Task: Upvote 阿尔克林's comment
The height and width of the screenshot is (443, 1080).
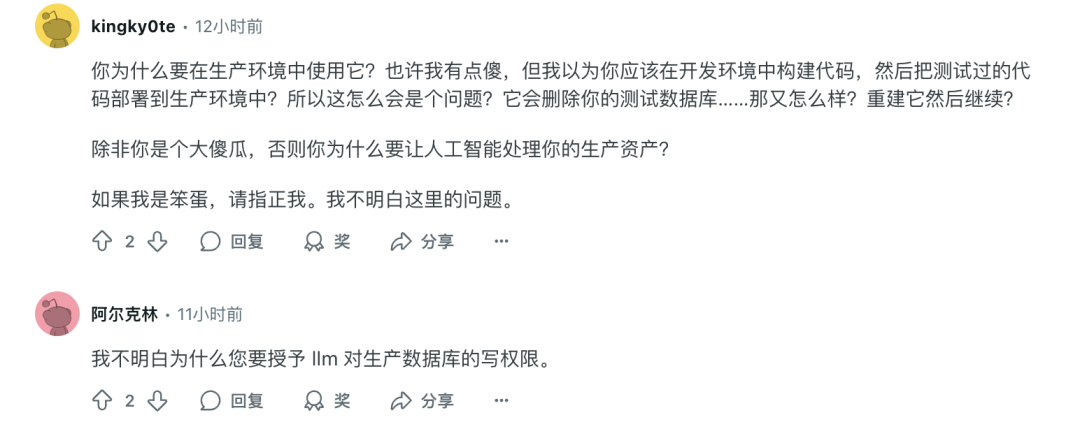Action: [x=102, y=400]
